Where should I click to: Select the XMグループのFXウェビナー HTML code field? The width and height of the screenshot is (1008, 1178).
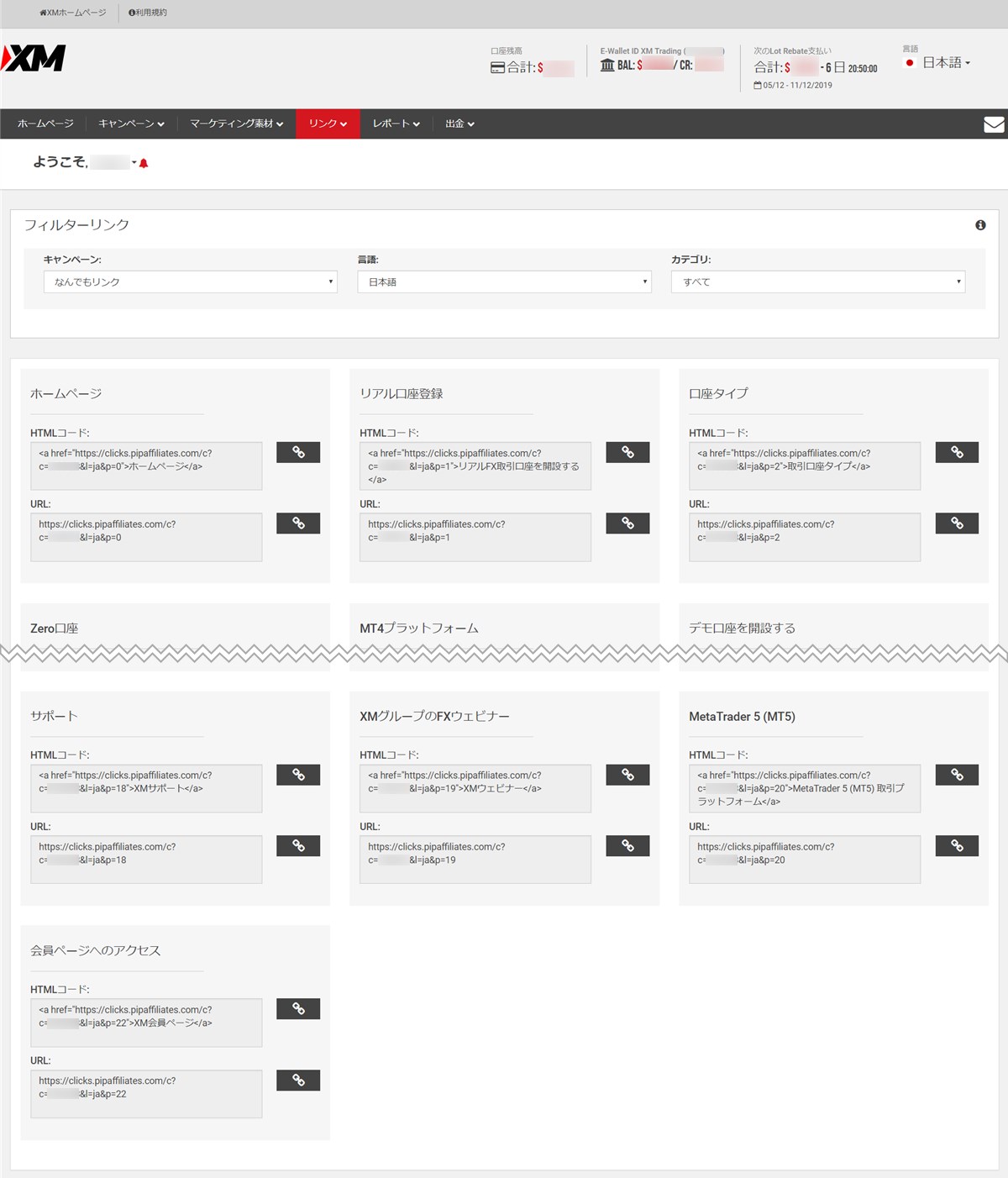[475, 788]
